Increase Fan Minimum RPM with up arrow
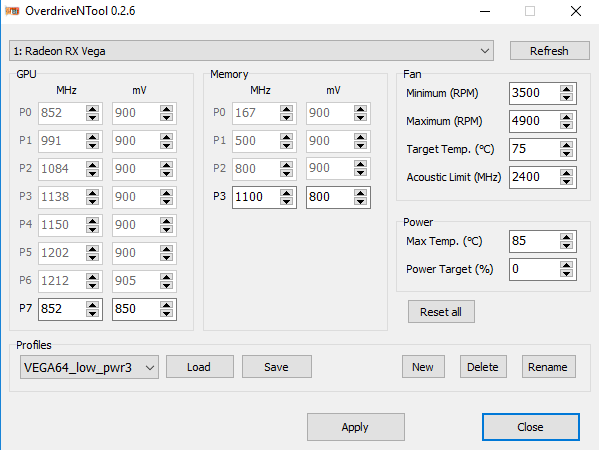This screenshot has height=450, width=599. point(567,89)
